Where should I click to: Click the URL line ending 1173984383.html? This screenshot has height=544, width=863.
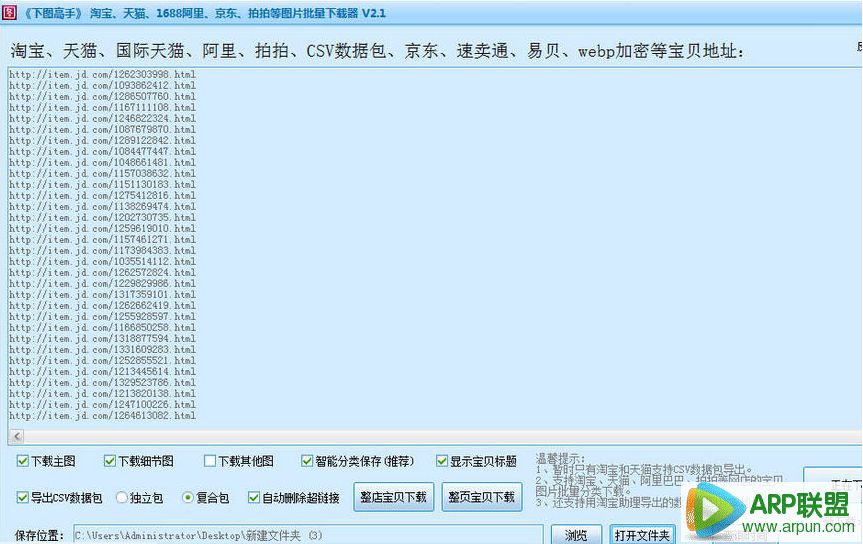coord(102,251)
